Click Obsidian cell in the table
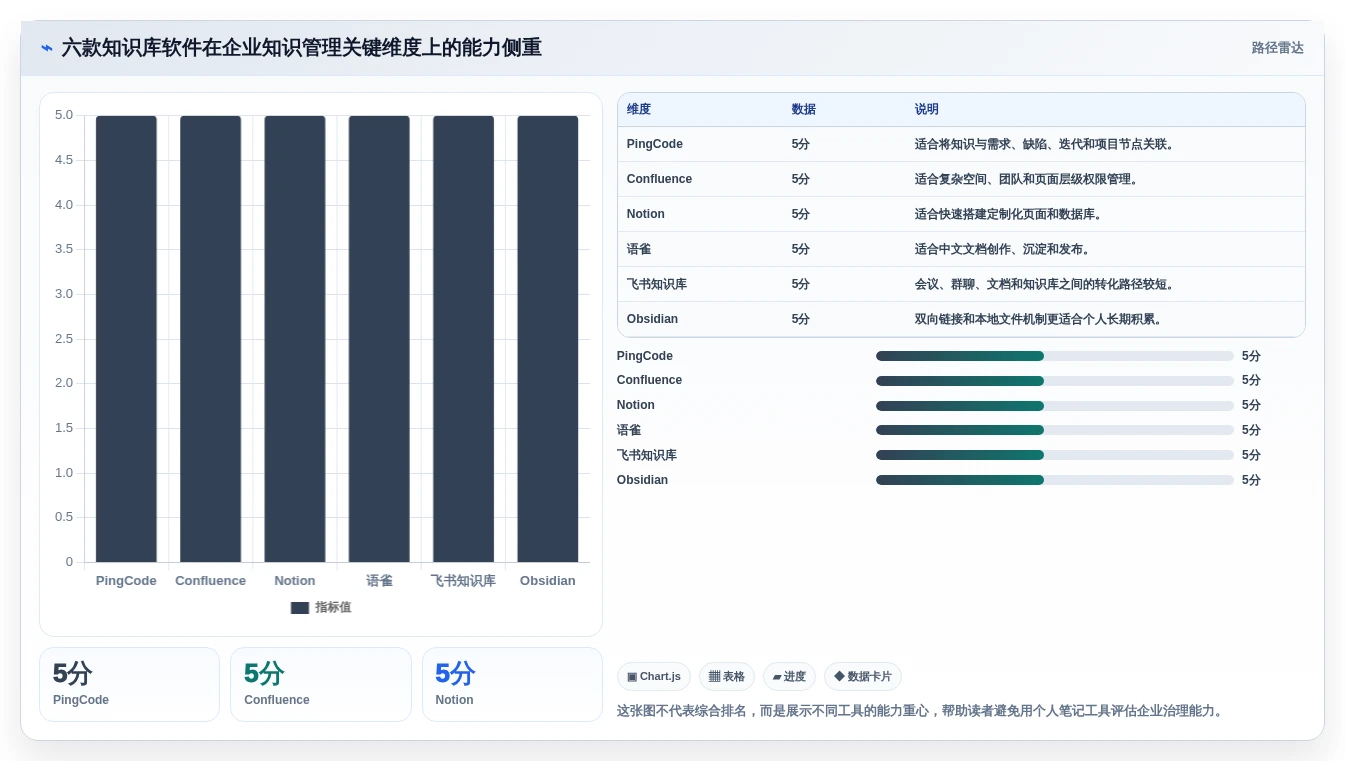 tap(652, 319)
